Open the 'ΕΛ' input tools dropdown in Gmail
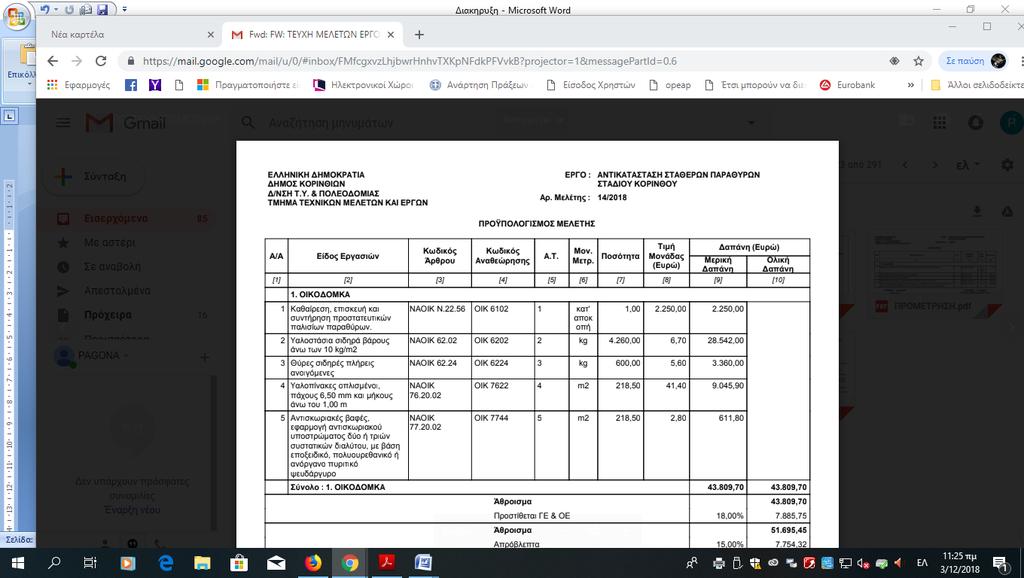Screen dimensions: 1024x578 point(967,165)
